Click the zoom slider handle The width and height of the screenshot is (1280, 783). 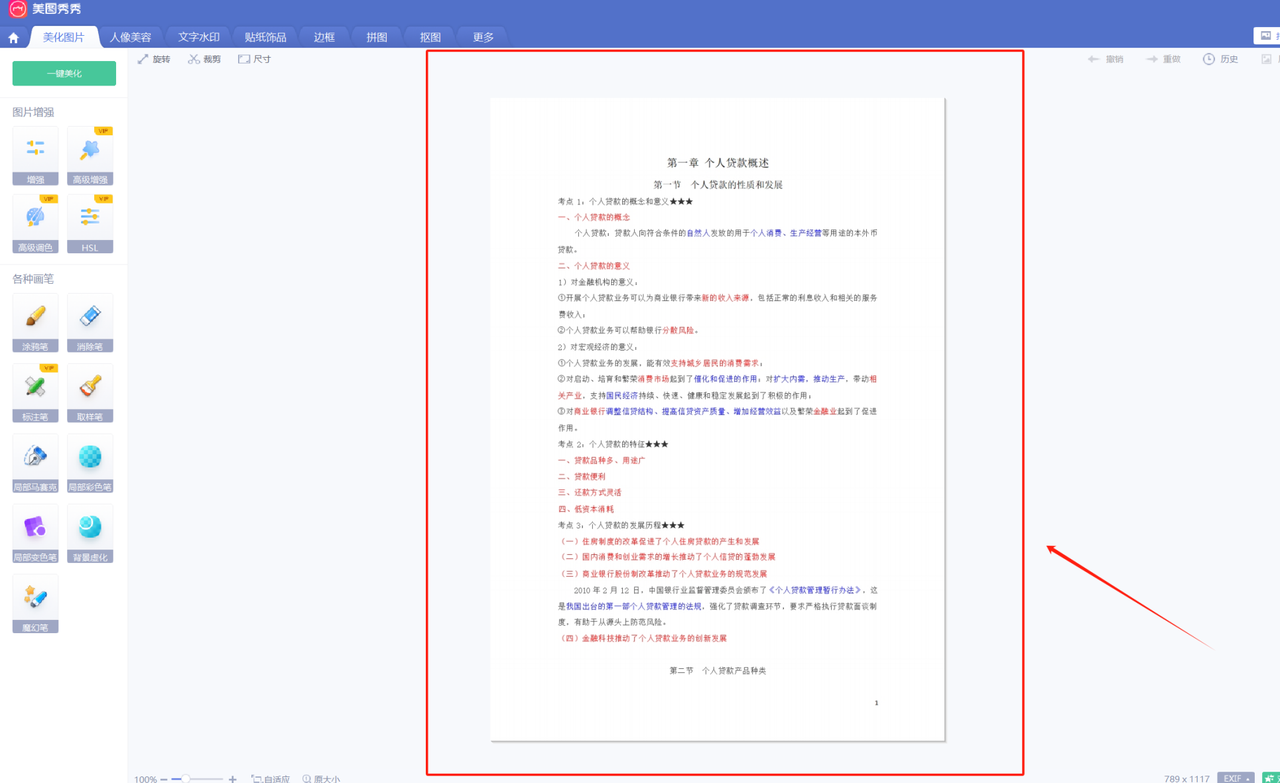coord(185,778)
